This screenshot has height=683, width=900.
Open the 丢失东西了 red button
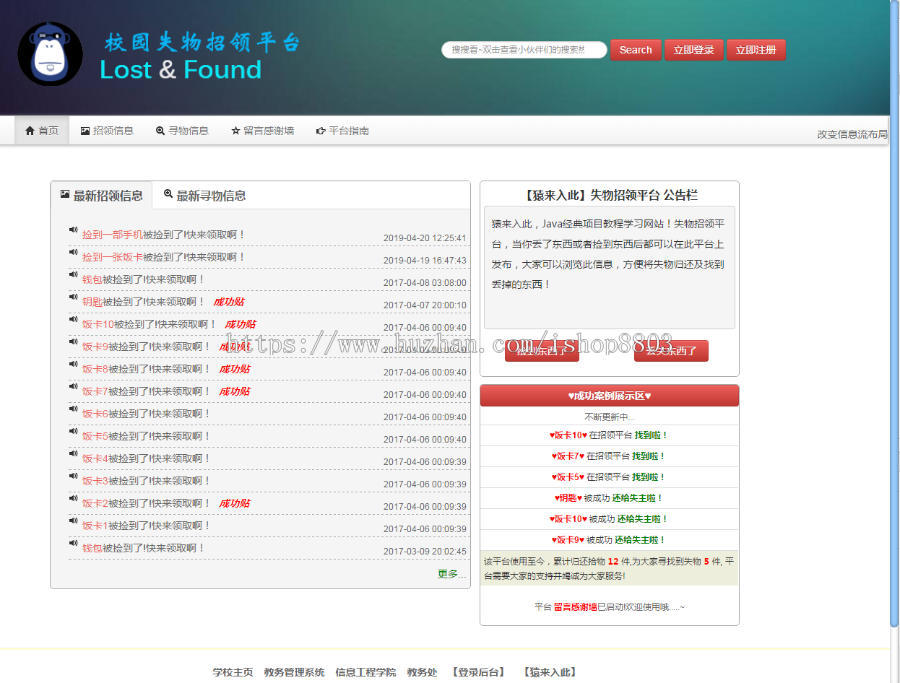(671, 351)
